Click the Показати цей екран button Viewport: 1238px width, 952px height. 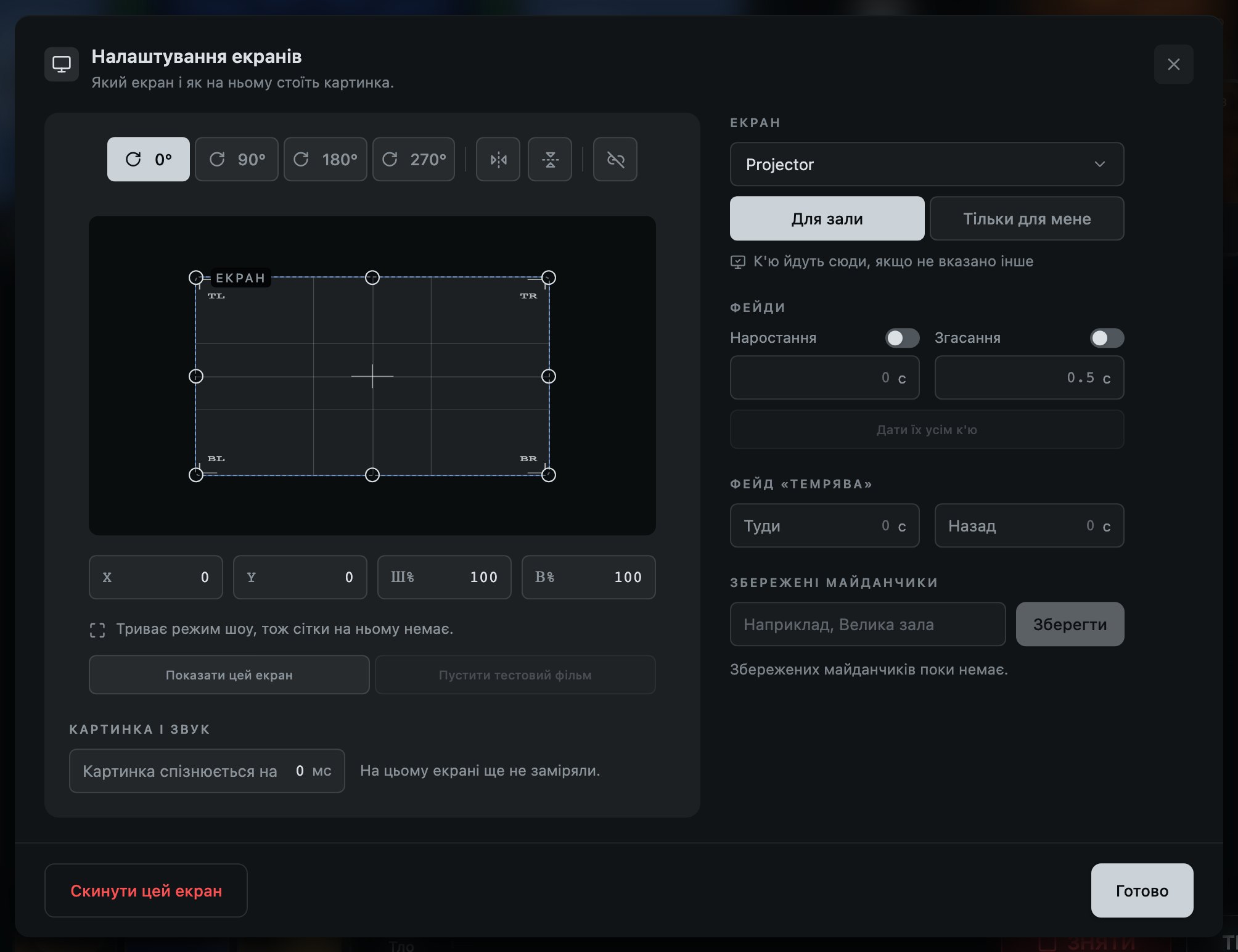click(229, 675)
